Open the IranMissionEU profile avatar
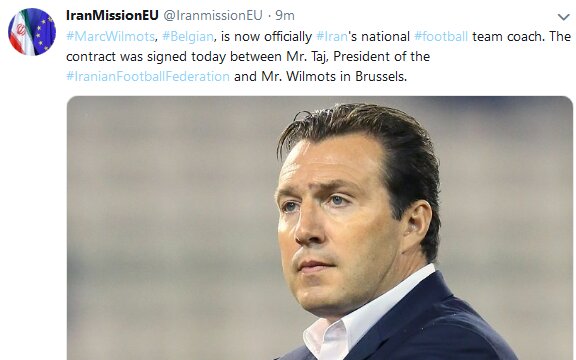This screenshot has width=576, height=360. click(x=32, y=32)
